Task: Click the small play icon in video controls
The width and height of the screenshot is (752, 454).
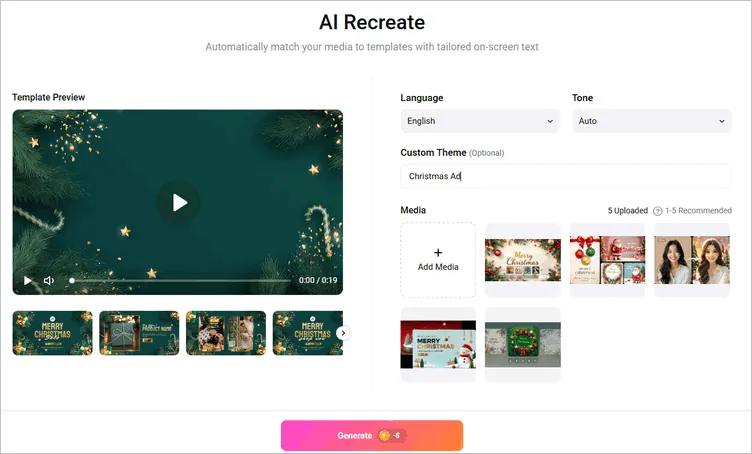Action: click(28, 280)
